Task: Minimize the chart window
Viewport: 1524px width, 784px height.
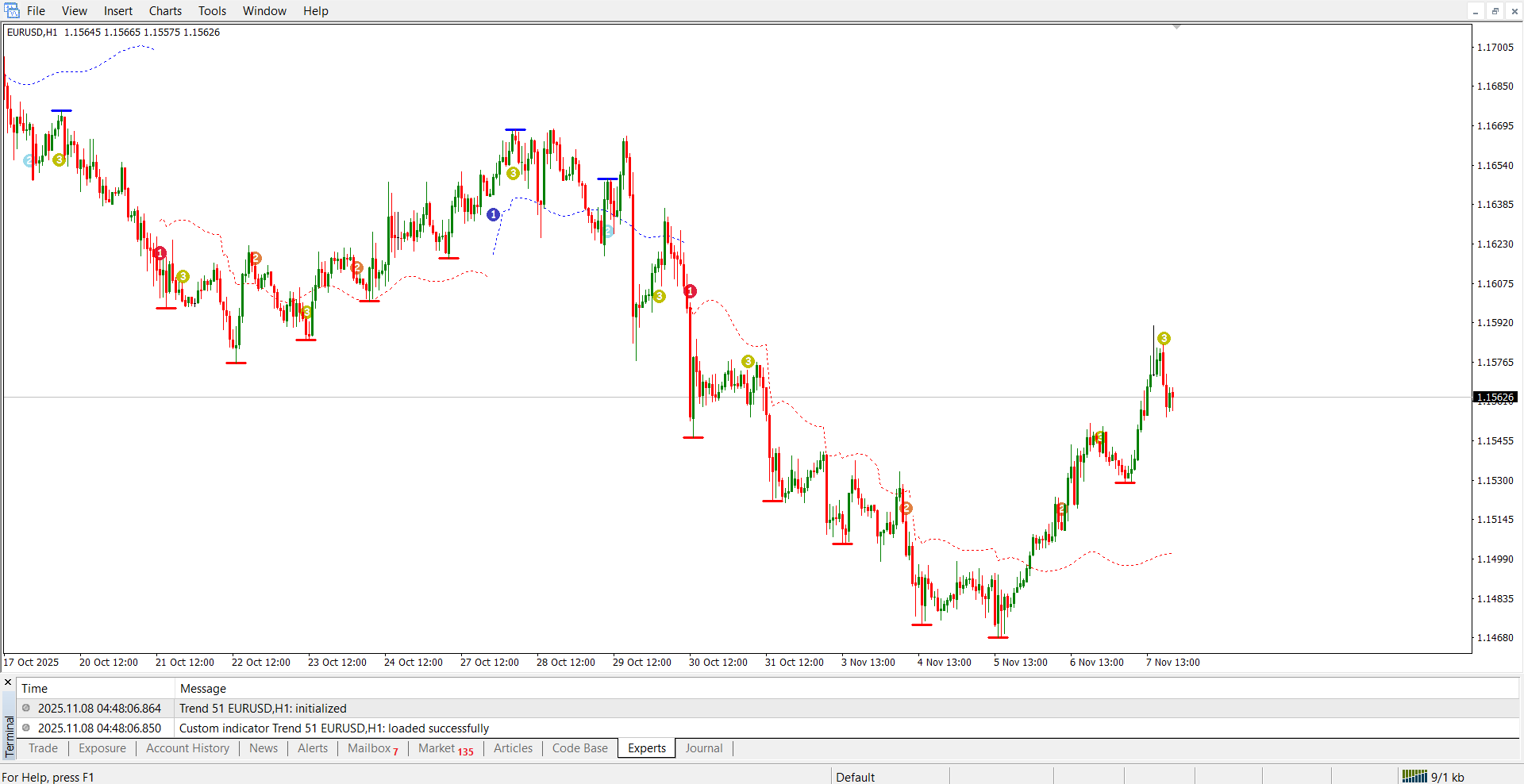Action: pyautogui.click(x=1476, y=11)
